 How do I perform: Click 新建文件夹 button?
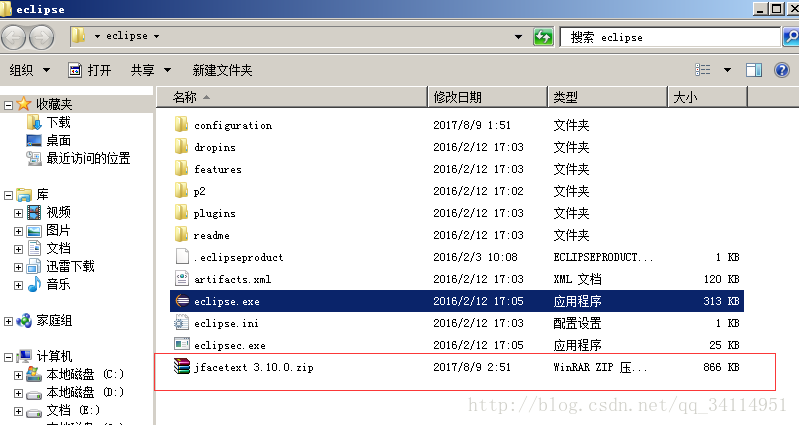click(x=222, y=70)
